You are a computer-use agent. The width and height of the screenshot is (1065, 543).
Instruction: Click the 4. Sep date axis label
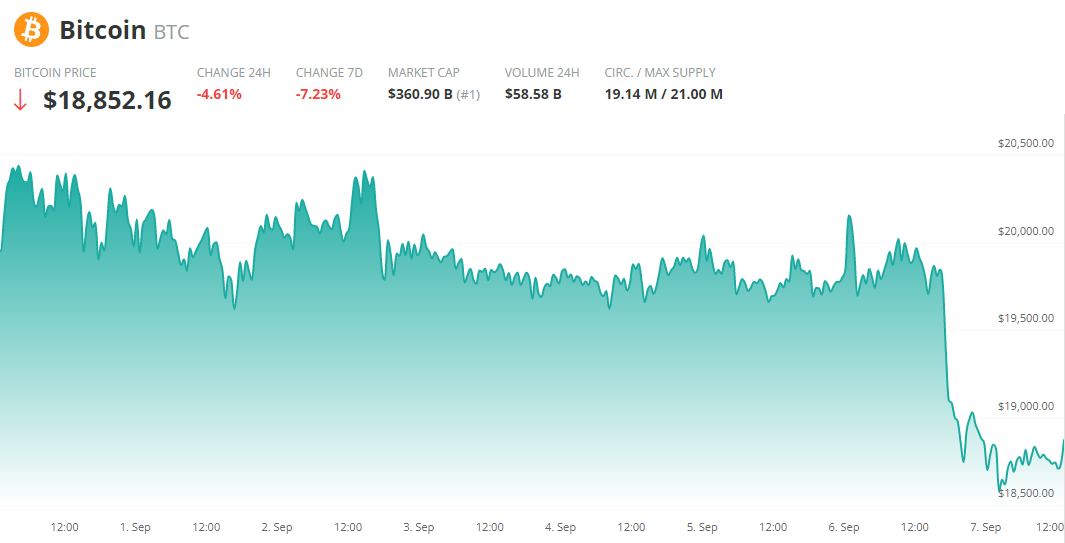point(560,527)
